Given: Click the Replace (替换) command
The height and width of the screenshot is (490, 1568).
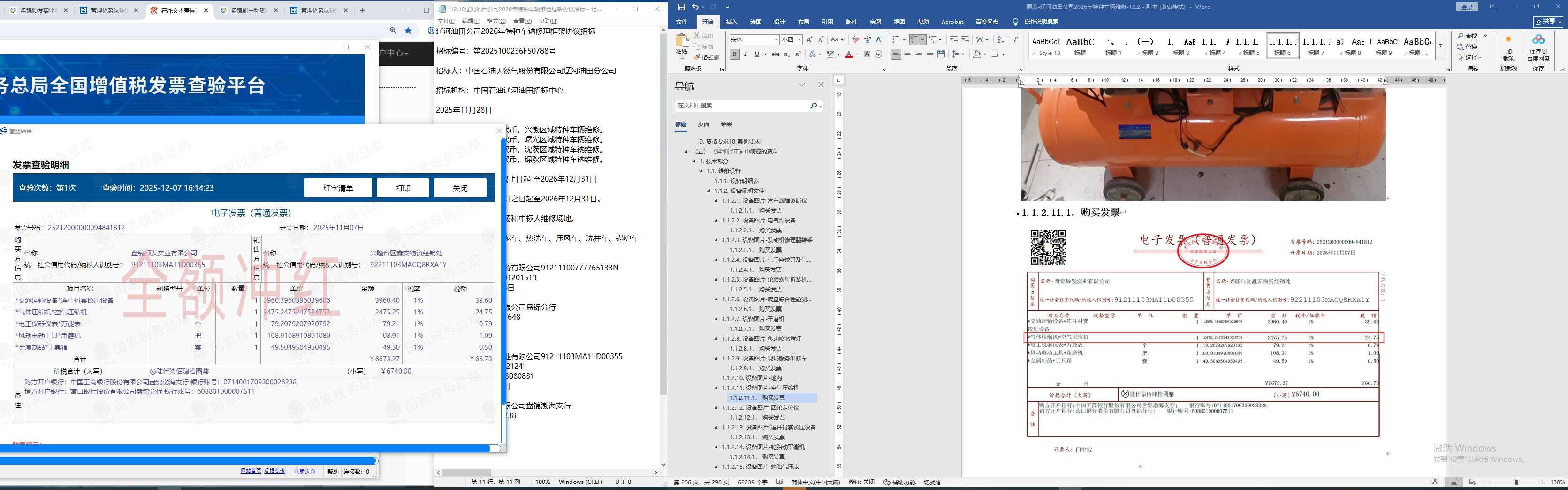Looking at the screenshot, I should tap(1467, 47).
